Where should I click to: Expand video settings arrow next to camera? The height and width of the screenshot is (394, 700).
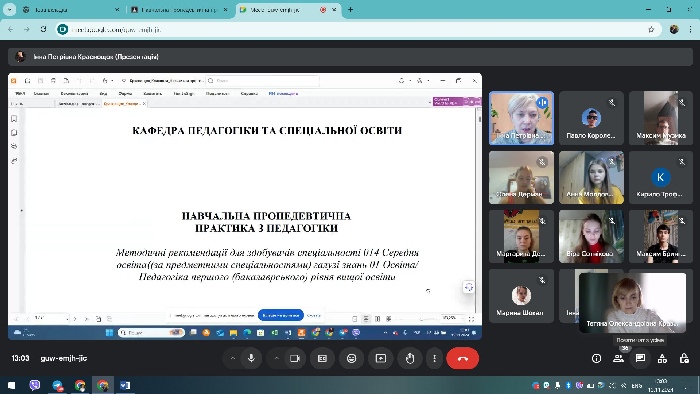point(276,358)
